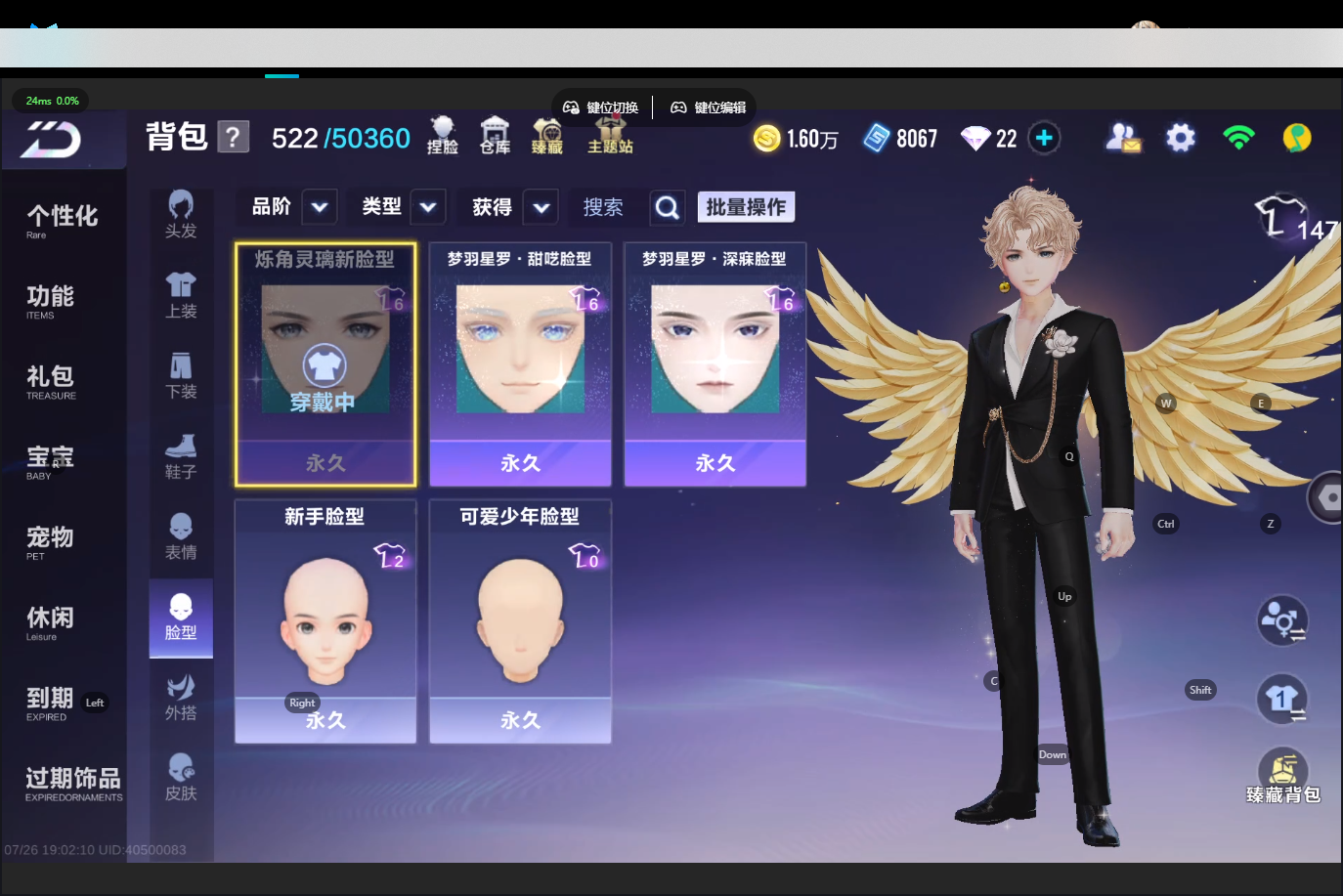
Task: Open the 仓库 warehouse icon
Action: [496, 136]
